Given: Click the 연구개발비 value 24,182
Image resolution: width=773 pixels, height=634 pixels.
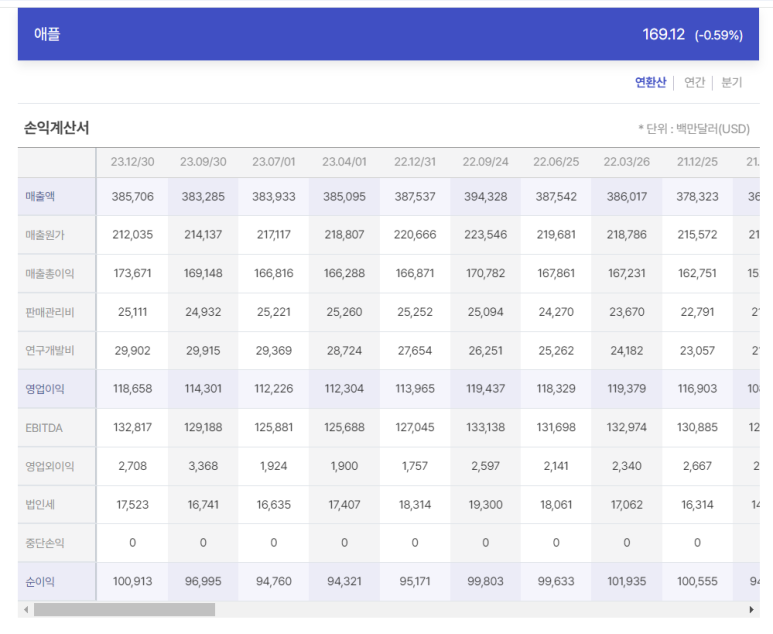Looking at the screenshot, I should pyautogui.click(x=627, y=351).
